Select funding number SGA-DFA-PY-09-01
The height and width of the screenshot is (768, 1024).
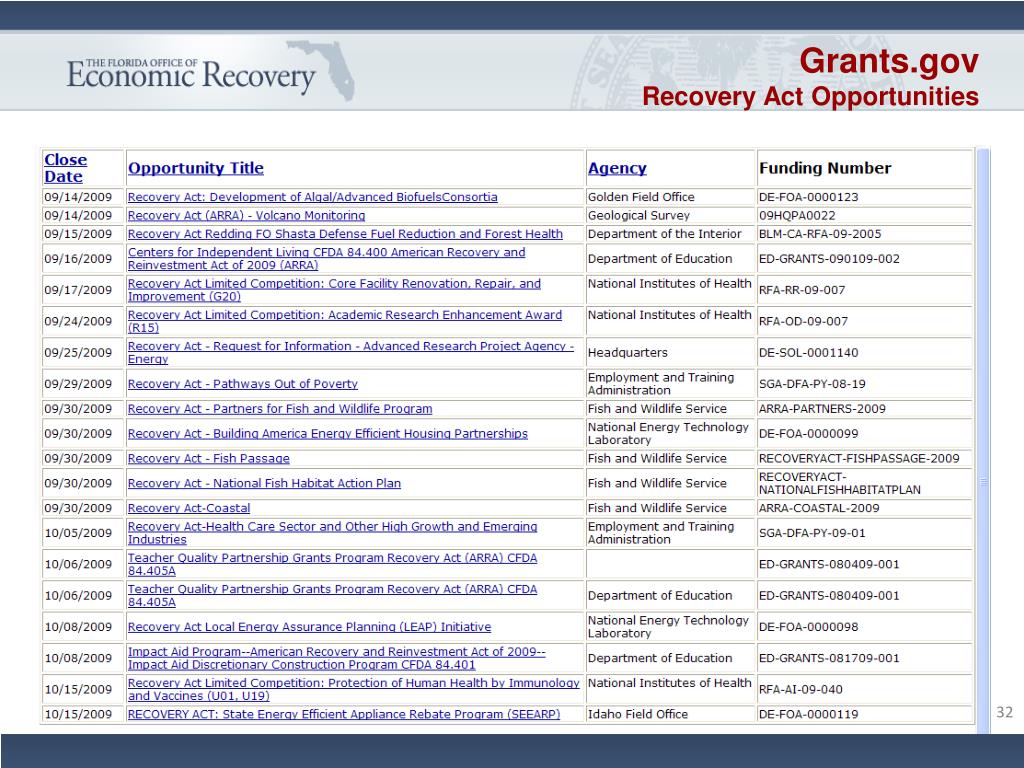point(812,533)
